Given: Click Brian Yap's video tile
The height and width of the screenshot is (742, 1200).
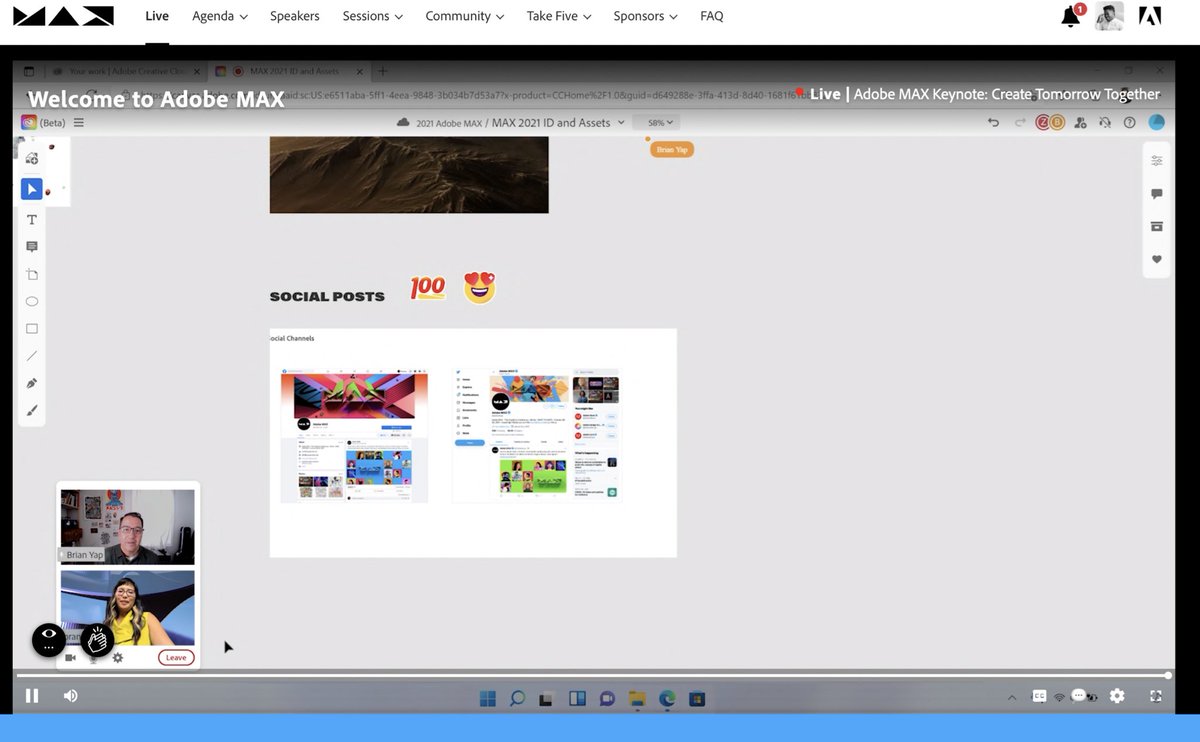Looking at the screenshot, I should (127, 527).
